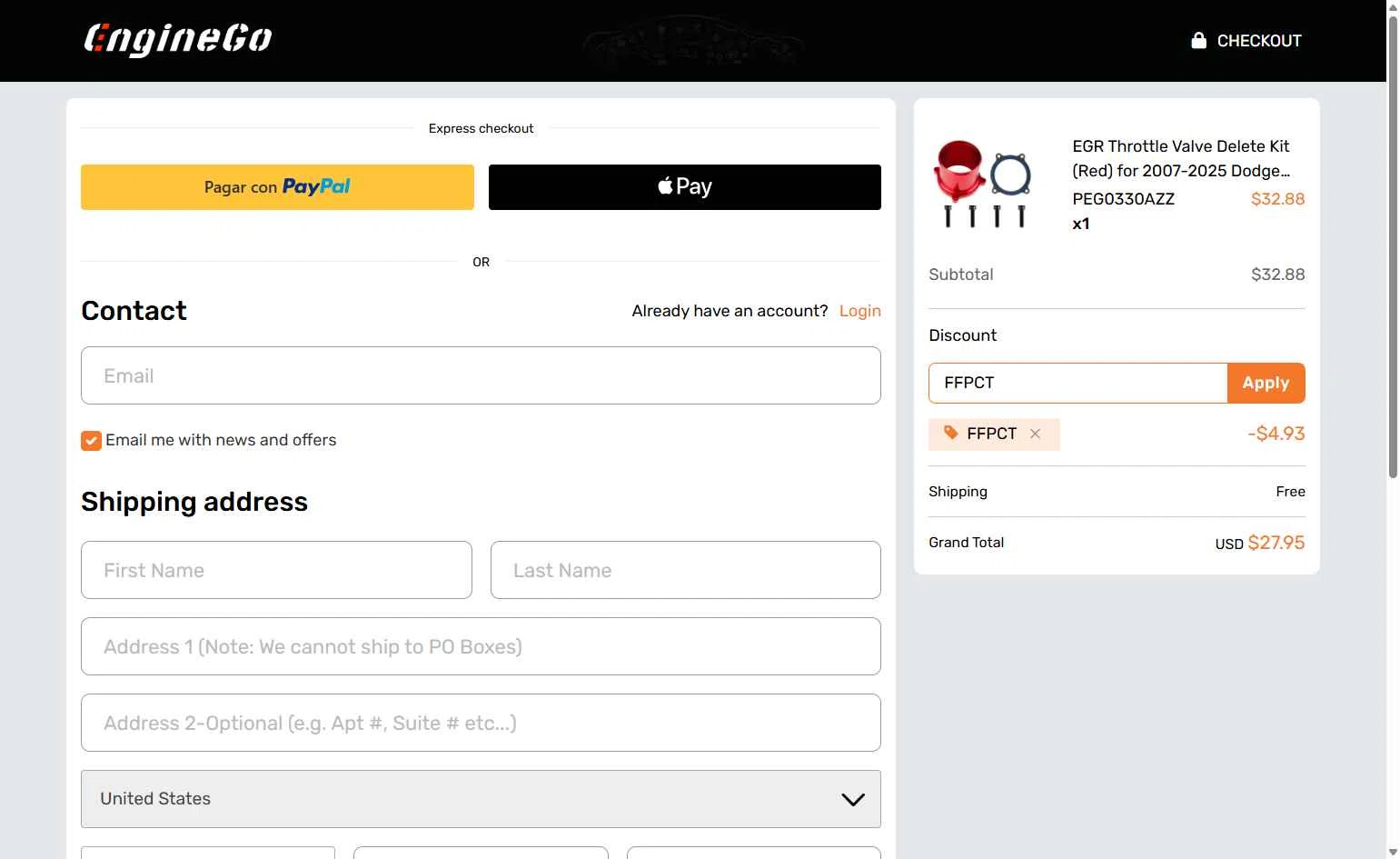The width and height of the screenshot is (1400, 859).
Task: Click the EGR Throttle Valve Delete Kit title
Action: [1181, 158]
